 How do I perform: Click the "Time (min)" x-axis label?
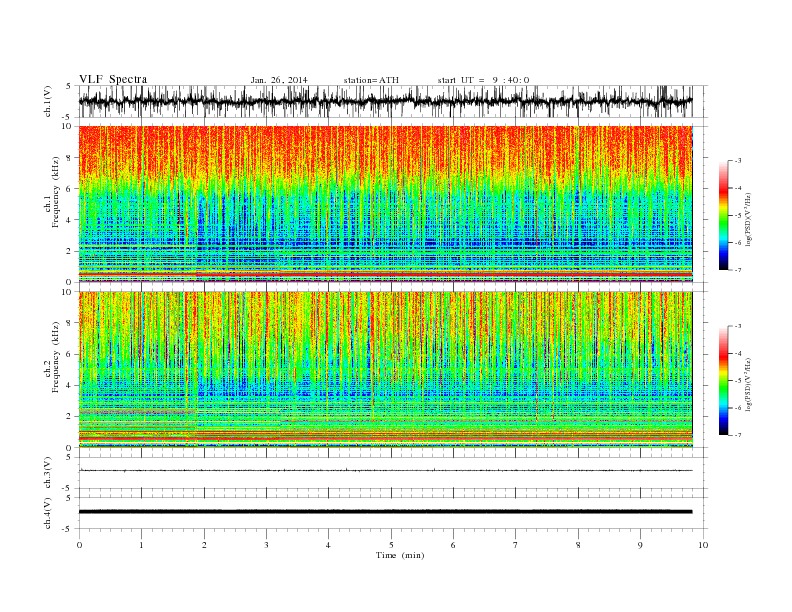[x=400, y=555]
